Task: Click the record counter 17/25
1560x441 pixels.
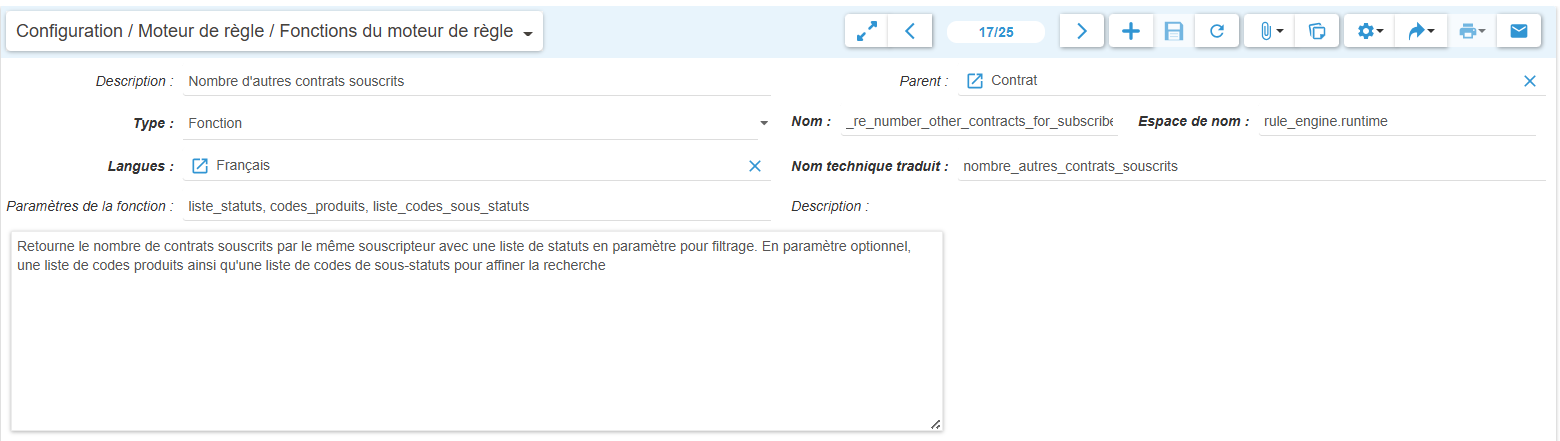Action: pos(996,32)
